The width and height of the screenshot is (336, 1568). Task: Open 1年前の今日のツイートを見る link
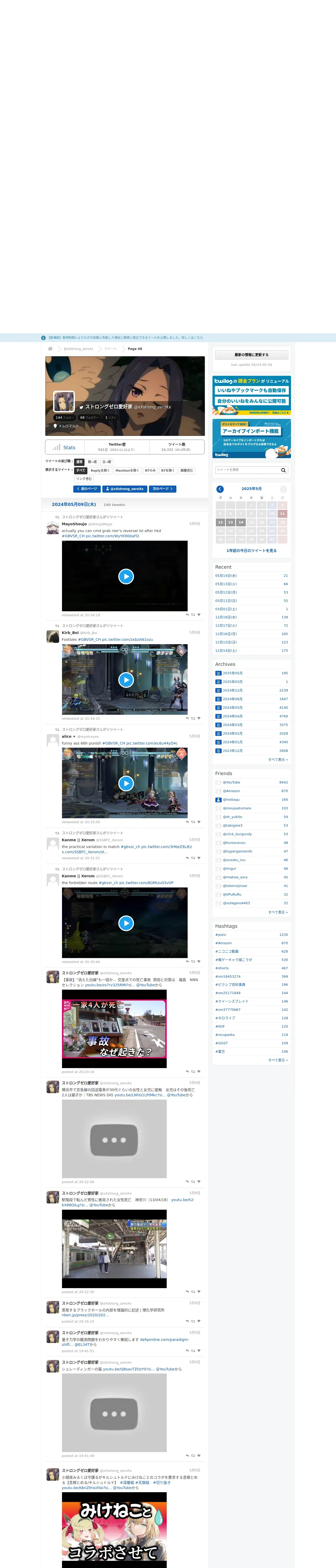pos(251,550)
